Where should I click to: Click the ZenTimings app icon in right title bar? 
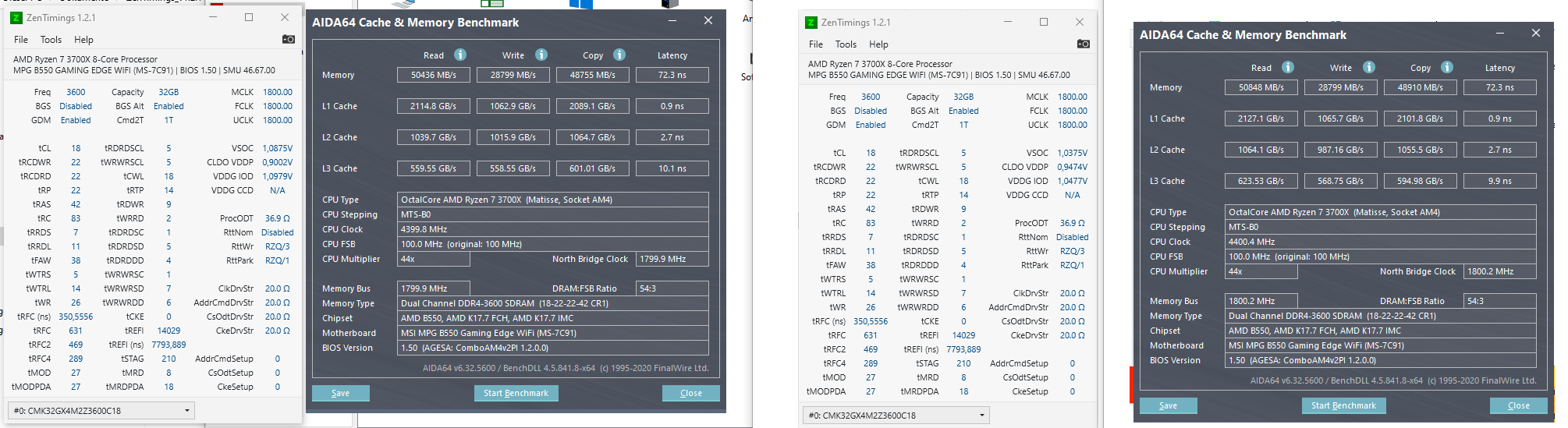pyautogui.click(x=811, y=22)
